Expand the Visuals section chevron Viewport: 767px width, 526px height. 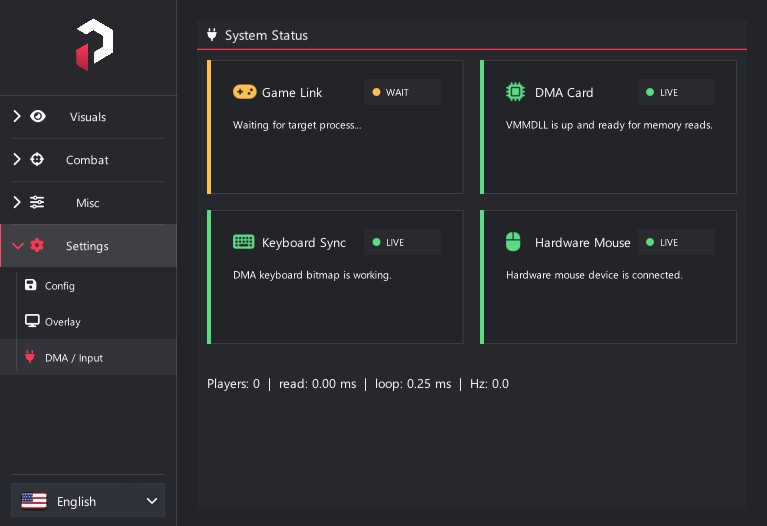[17, 116]
